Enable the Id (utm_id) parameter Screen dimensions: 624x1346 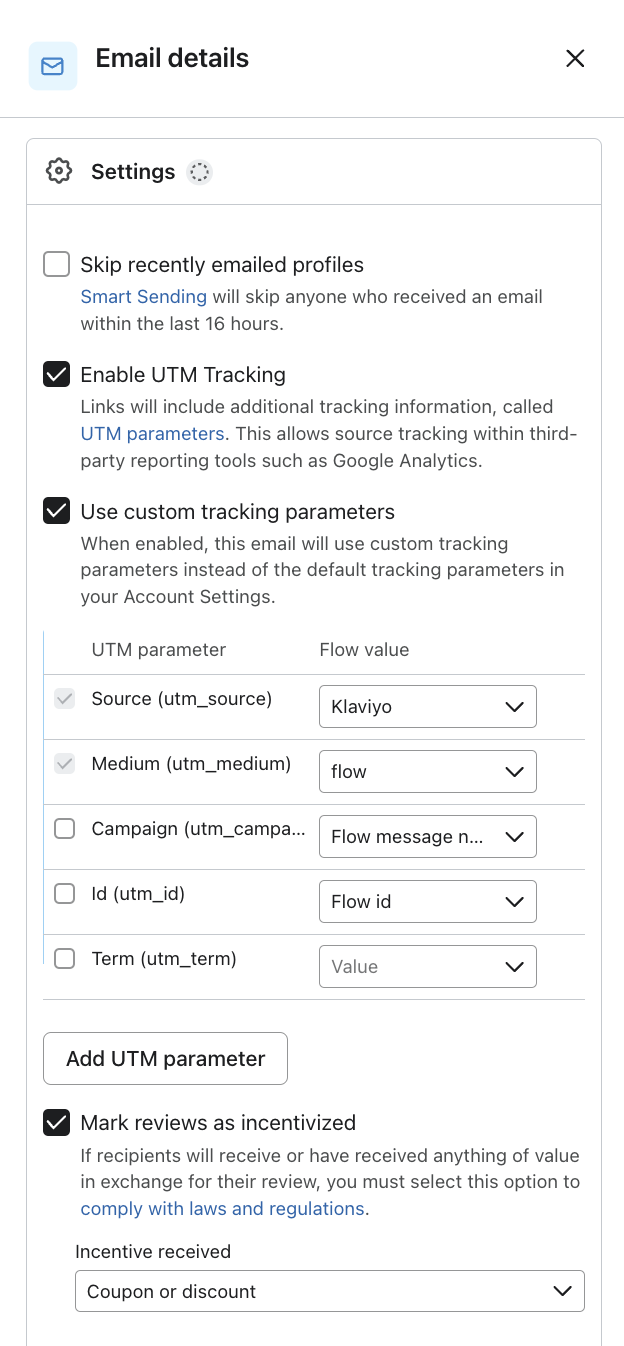[x=64, y=893]
